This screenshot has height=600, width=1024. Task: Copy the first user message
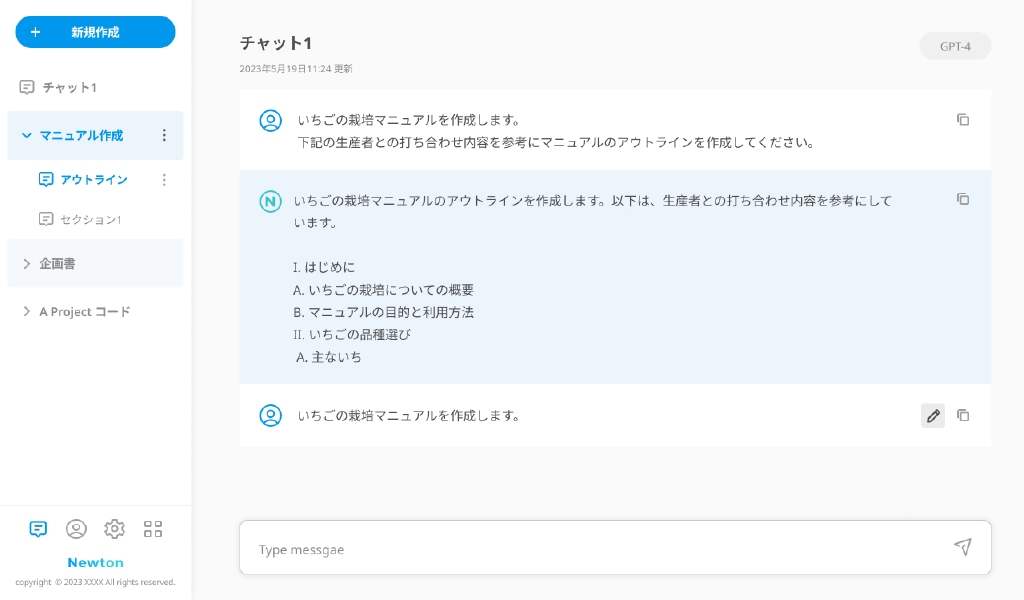click(x=963, y=120)
